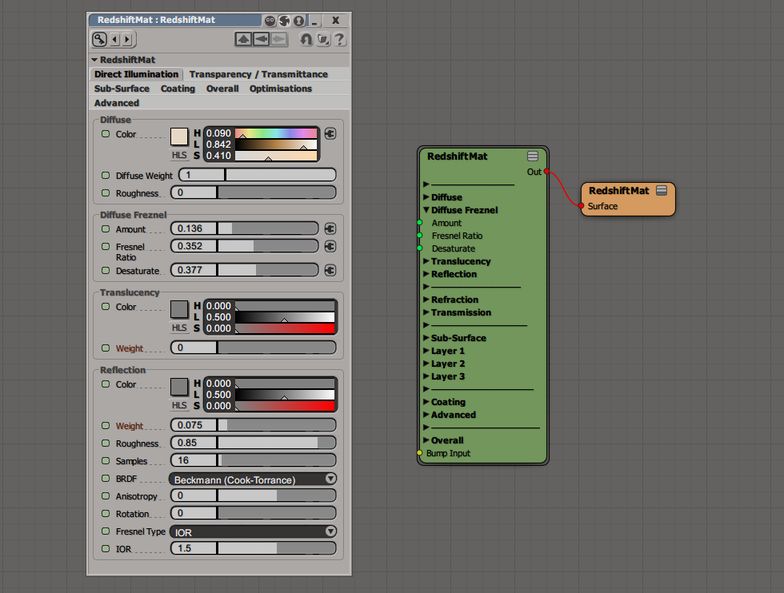
Task: Click the Reflection color swatch
Action: [179, 386]
